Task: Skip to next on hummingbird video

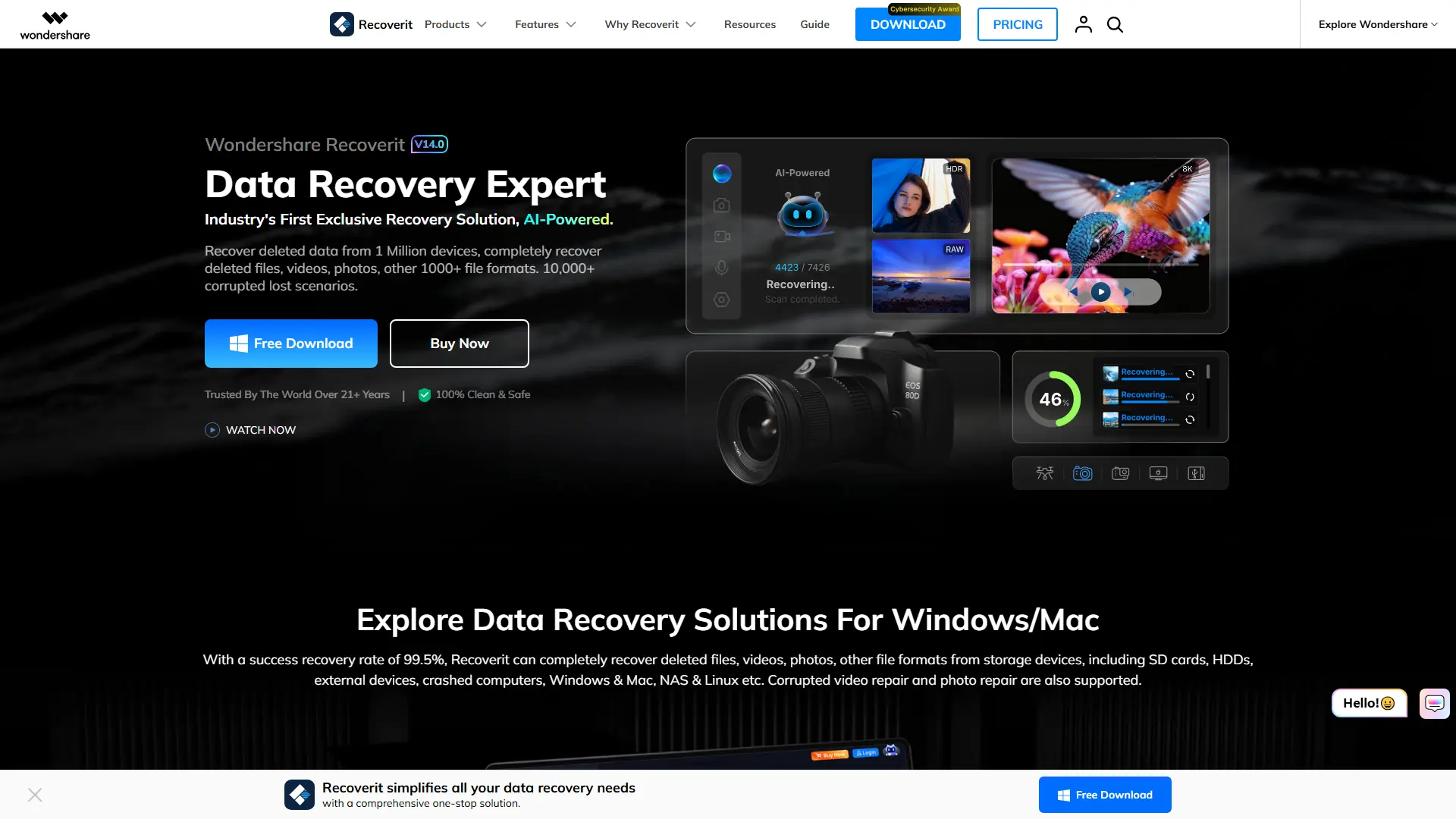Action: [1128, 292]
